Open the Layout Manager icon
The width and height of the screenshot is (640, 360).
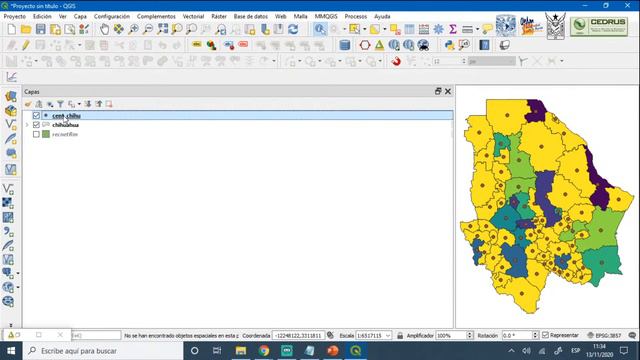(70, 29)
